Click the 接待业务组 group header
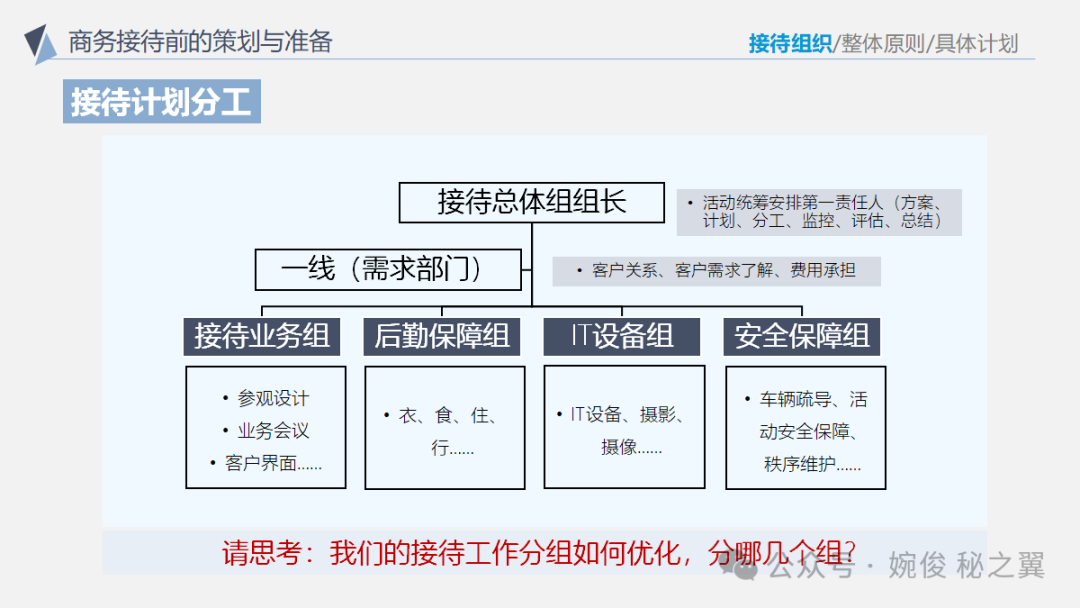Screen dimensions: 1080x608 click(x=262, y=336)
